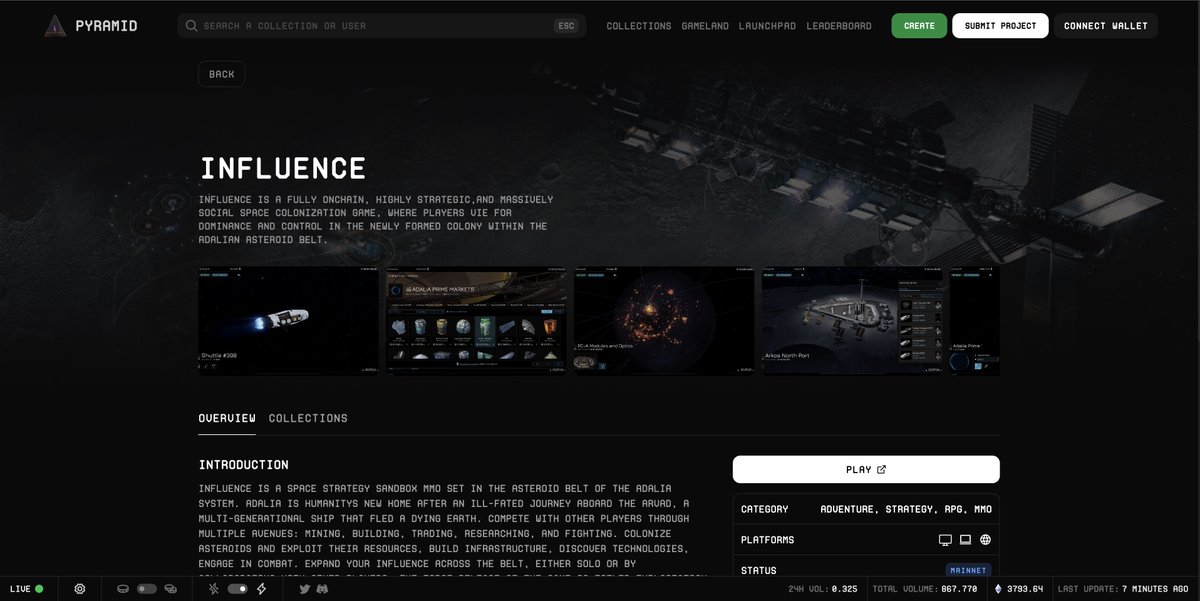Select the Overview tab

227,418
